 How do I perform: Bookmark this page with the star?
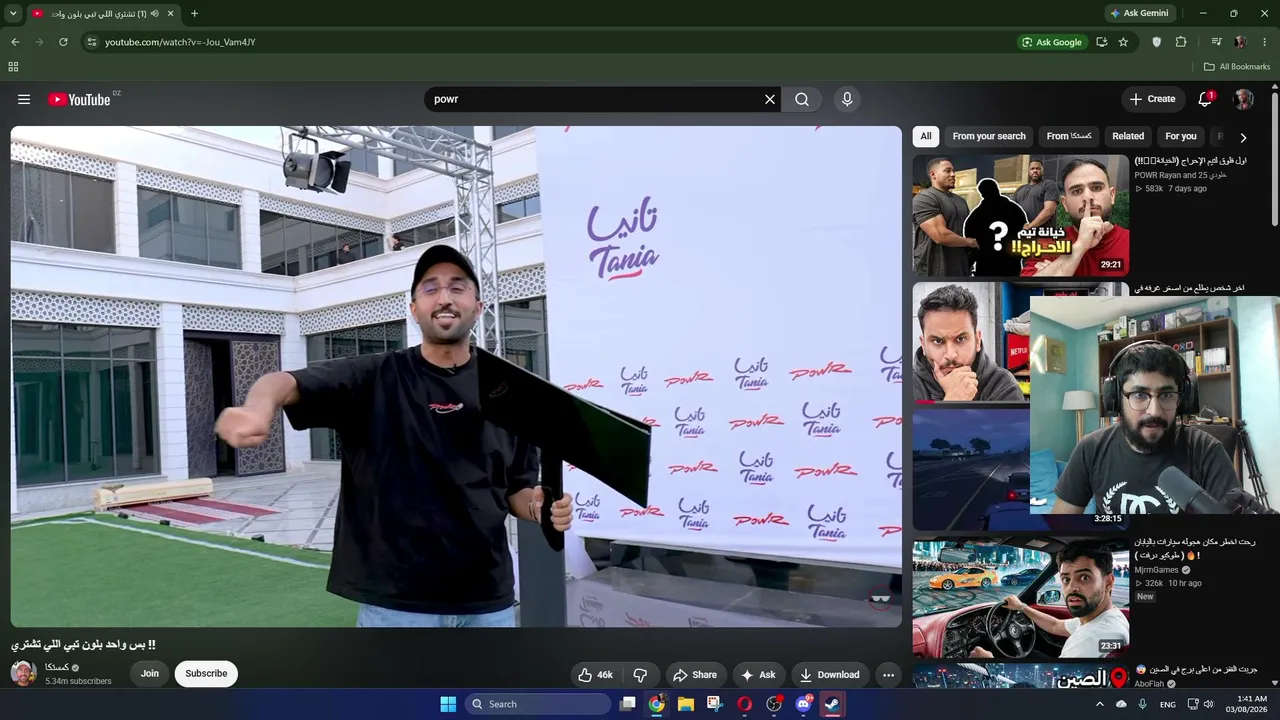pyautogui.click(x=1123, y=42)
